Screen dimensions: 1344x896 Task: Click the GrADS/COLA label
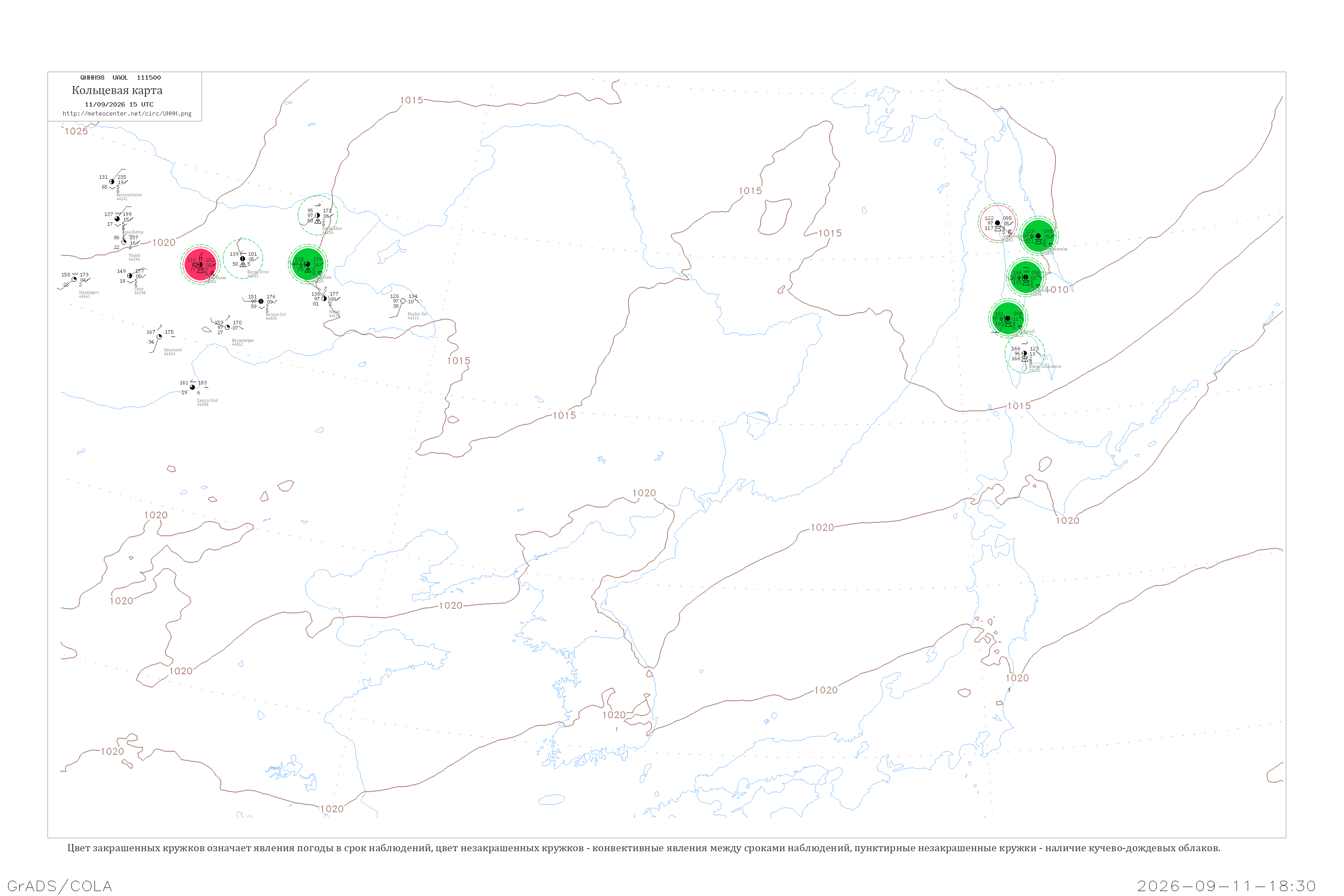coord(60,886)
